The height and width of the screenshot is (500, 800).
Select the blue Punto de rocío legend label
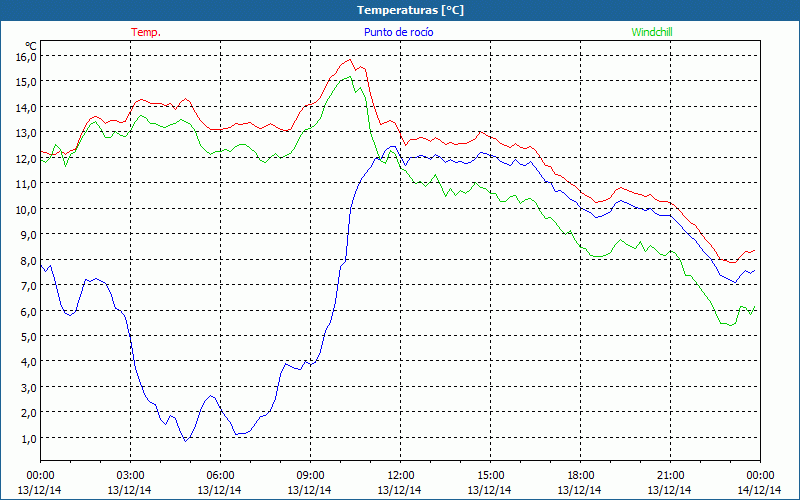(398, 32)
